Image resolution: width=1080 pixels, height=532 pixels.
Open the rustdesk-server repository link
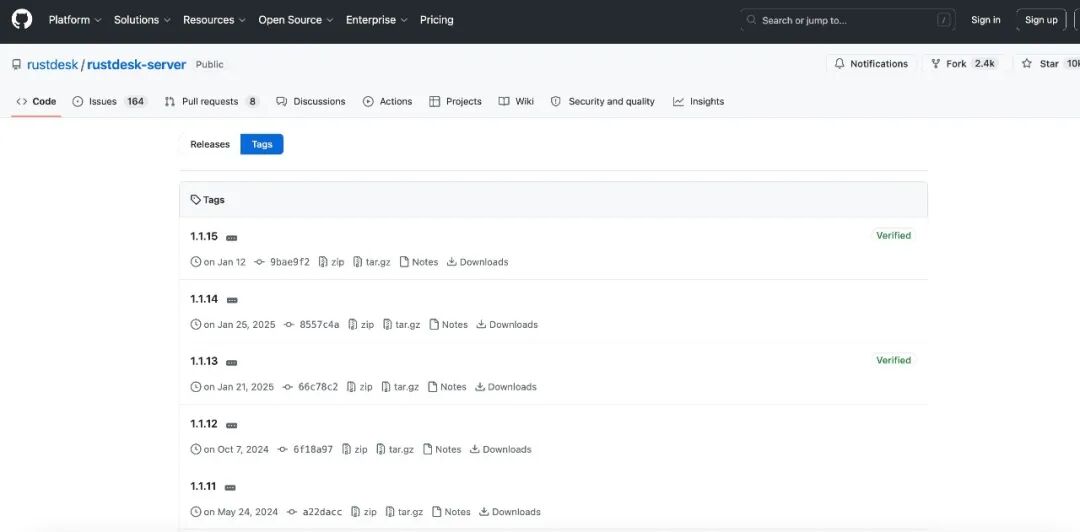click(x=136, y=64)
